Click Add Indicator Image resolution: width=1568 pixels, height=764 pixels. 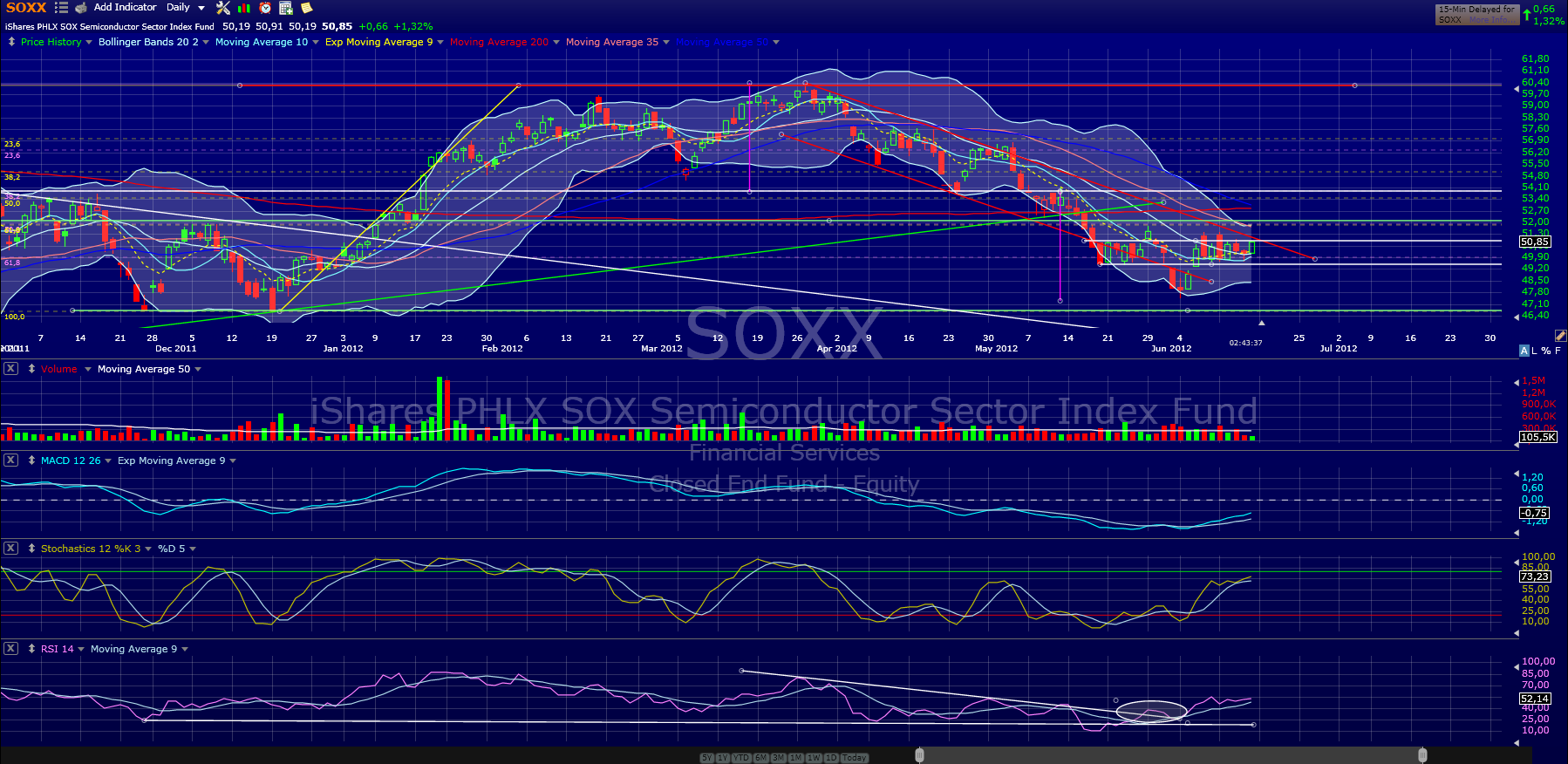coord(125,7)
